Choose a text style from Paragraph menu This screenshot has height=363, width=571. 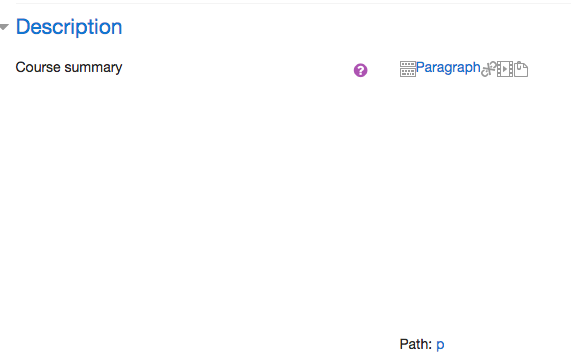pyautogui.click(x=448, y=67)
